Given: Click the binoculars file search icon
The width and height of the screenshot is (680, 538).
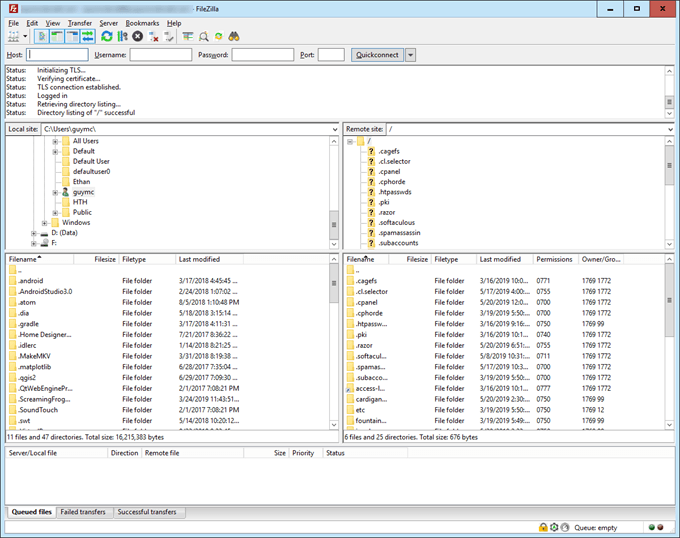Looking at the screenshot, I should [x=235, y=36].
